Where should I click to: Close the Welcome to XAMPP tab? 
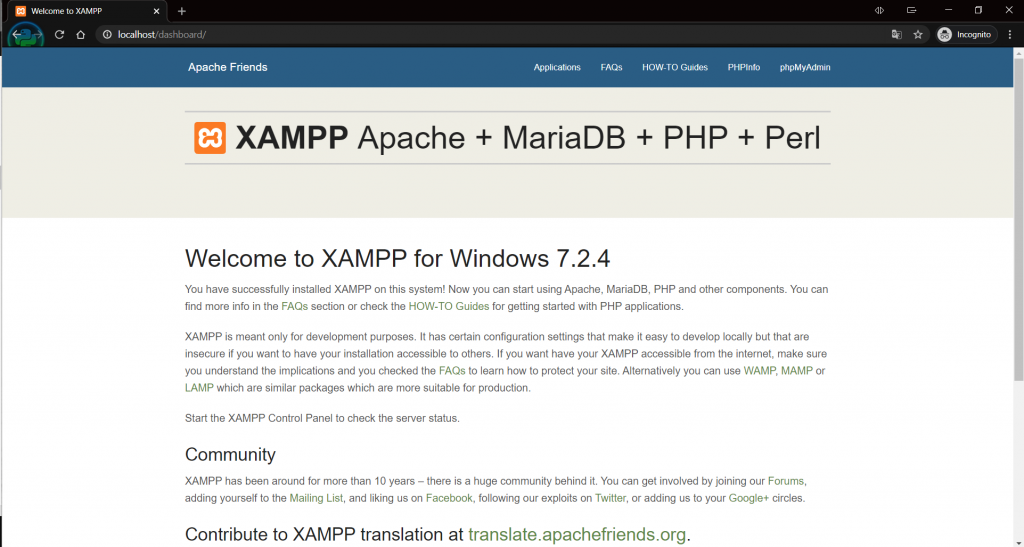pos(157,11)
